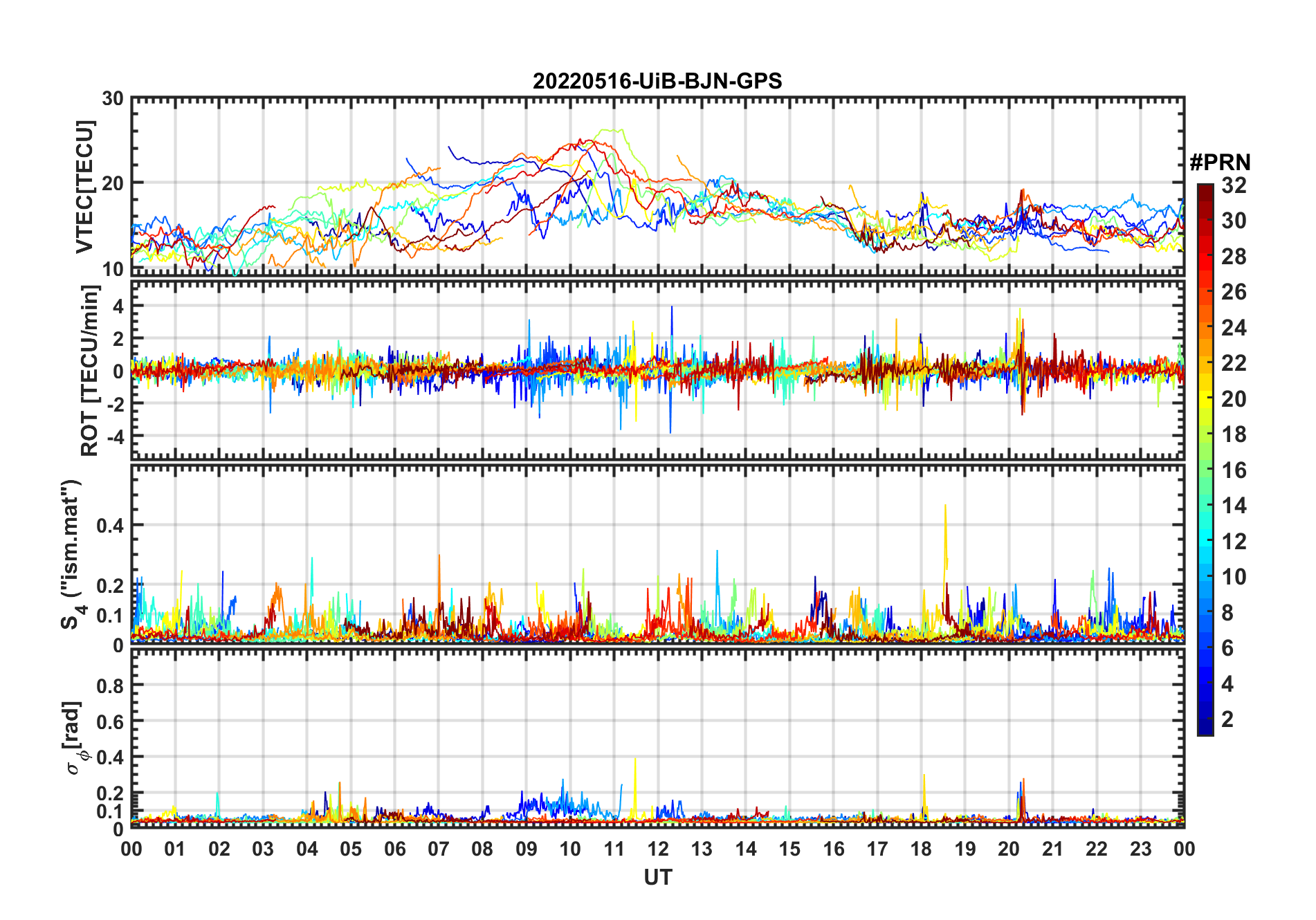The width and height of the screenshot is (1316, 920).
Task: Click colorbar tick label 32
Action: (1234, 185)
